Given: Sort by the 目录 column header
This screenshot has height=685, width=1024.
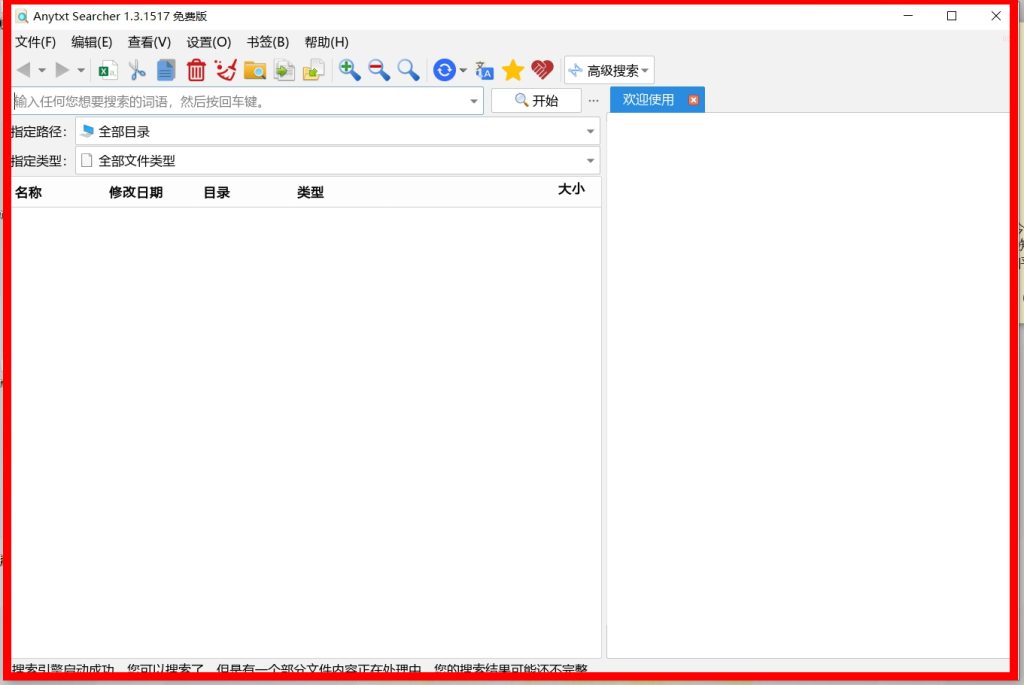Looking at the screenshot, I should [217, 193].
